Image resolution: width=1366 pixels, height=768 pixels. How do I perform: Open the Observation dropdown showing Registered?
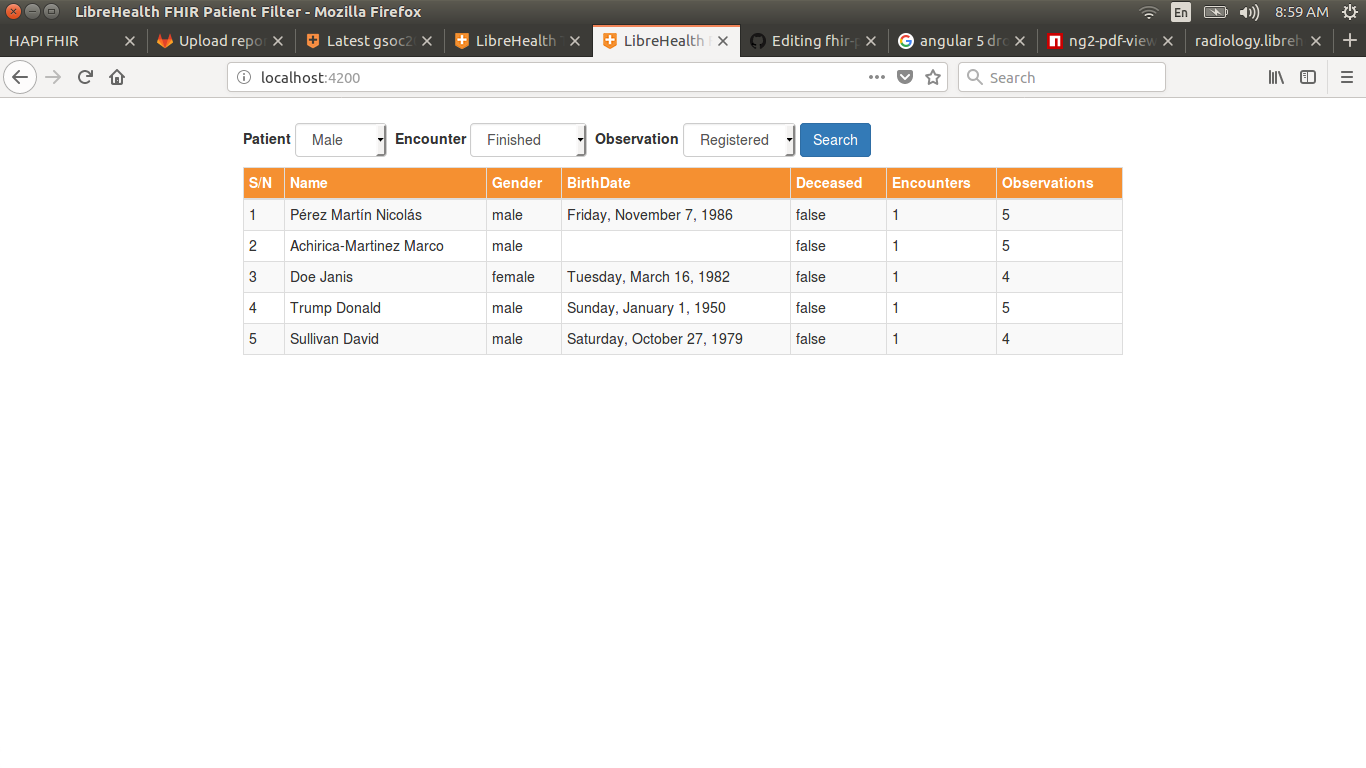[x=739, y=140]
